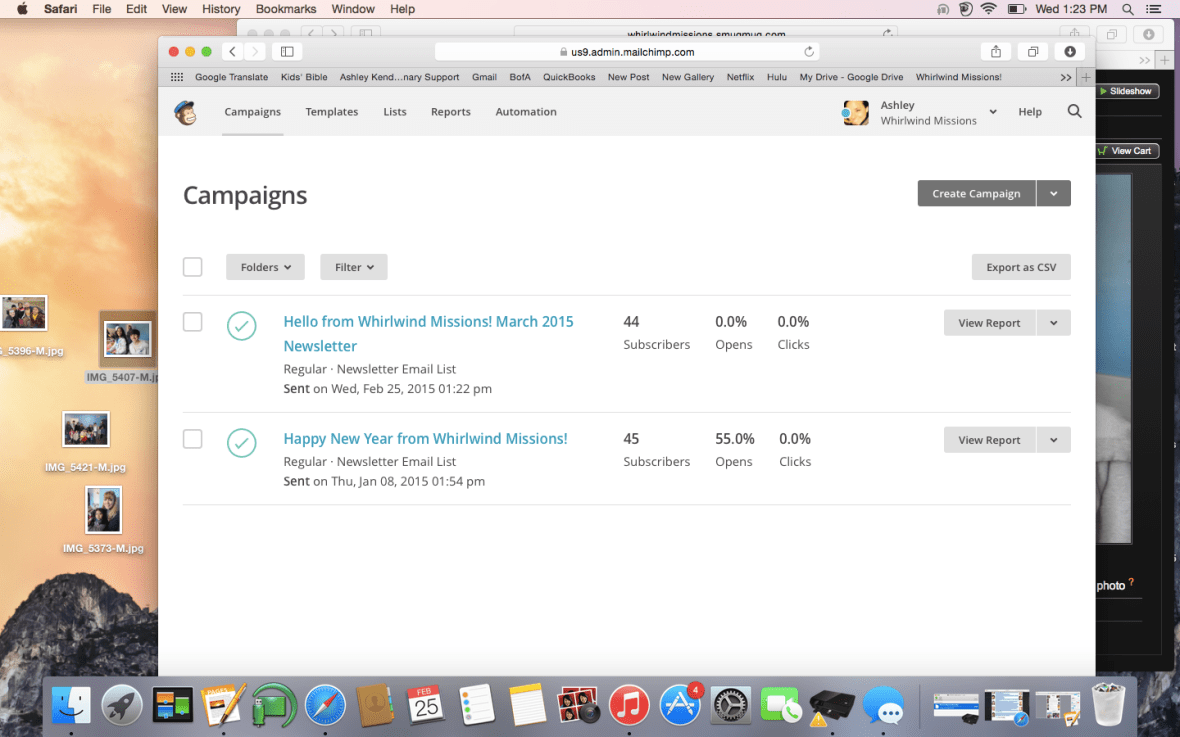The width and height of the screenshot is (1180, 737).
Task: Open the Folders dropdown
Action: (265, 267)
